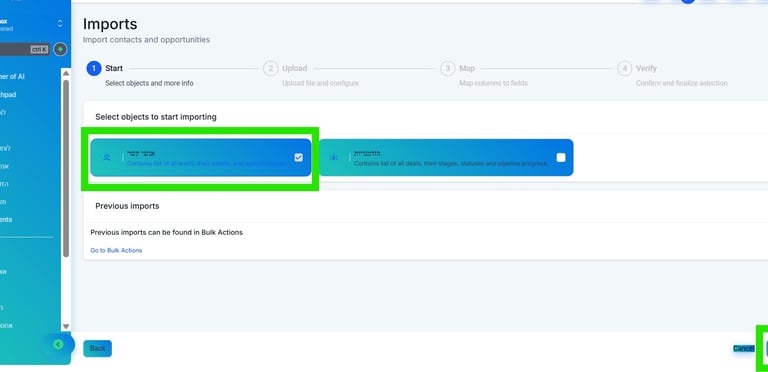Click the sidebar scrollbar thumb

coord(66,168)
